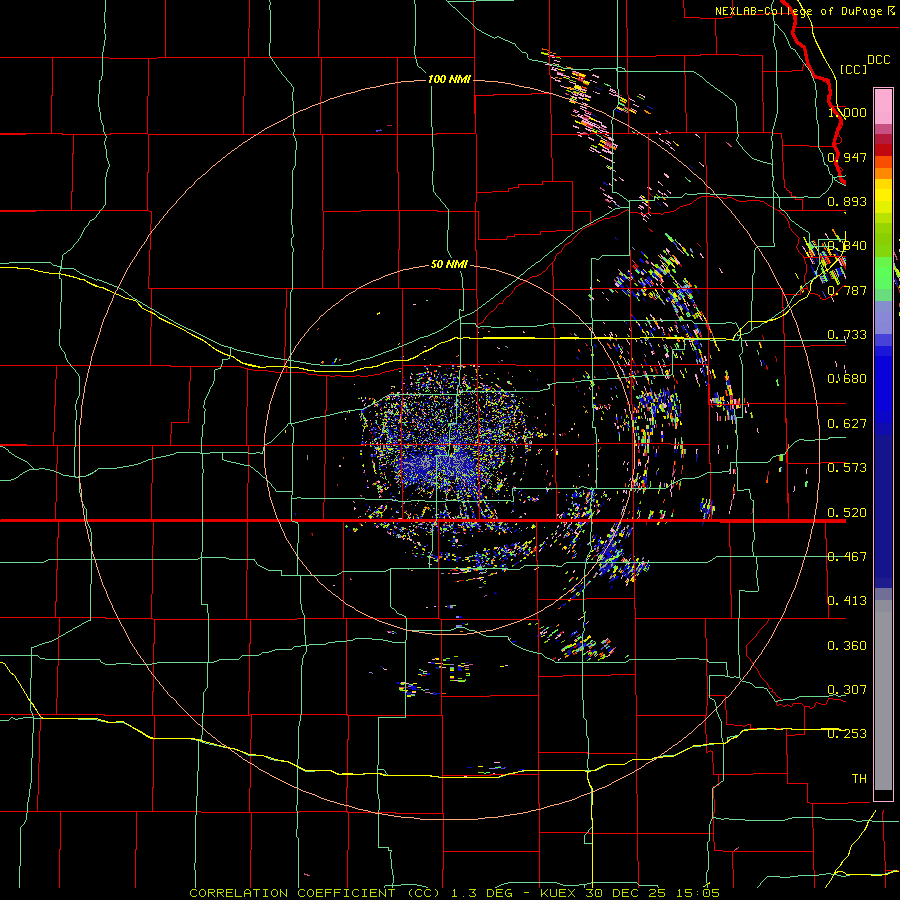Click the 1.3 DEG elevation text

(x=481, y=893)
